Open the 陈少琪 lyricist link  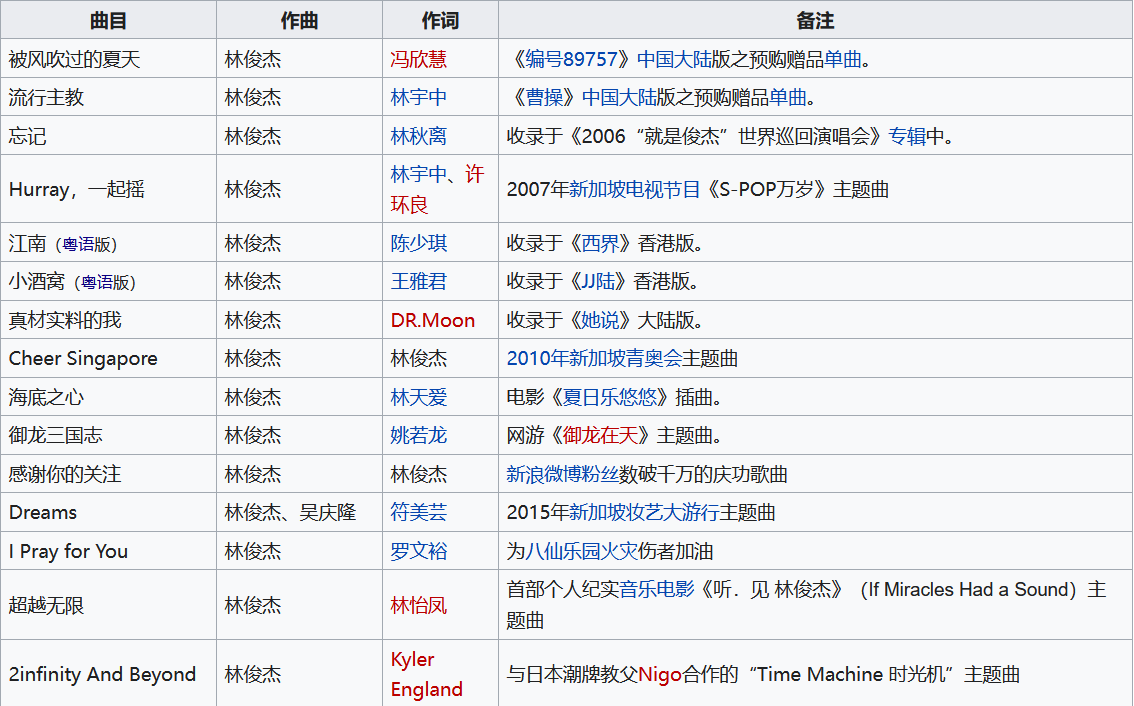pos(418,243)
